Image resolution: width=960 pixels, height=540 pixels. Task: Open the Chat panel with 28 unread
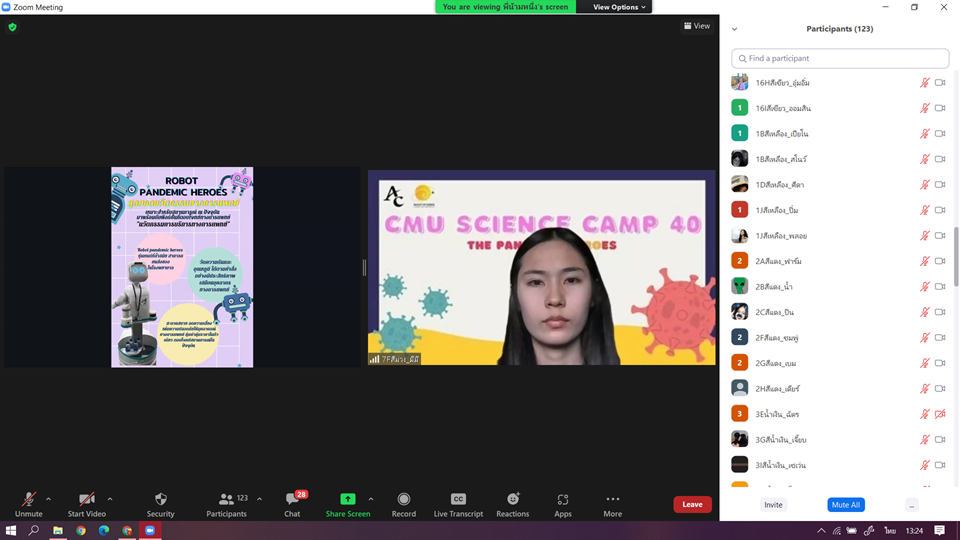[x=292, y=503]
